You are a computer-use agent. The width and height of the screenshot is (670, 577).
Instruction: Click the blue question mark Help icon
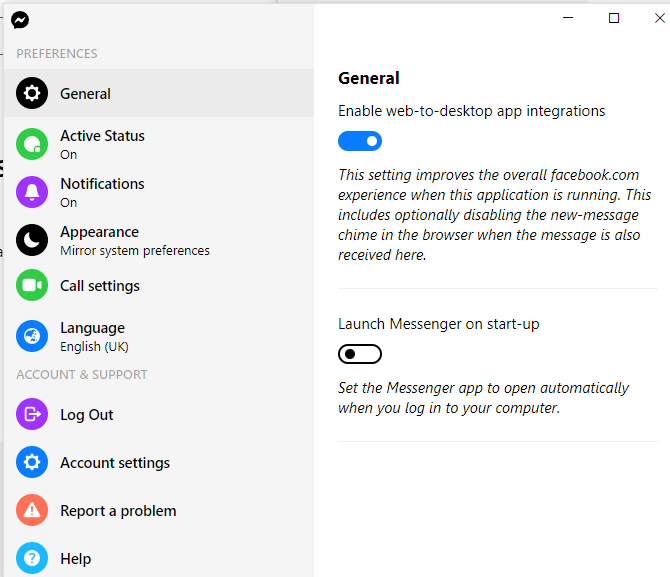(x=32, y=558)
